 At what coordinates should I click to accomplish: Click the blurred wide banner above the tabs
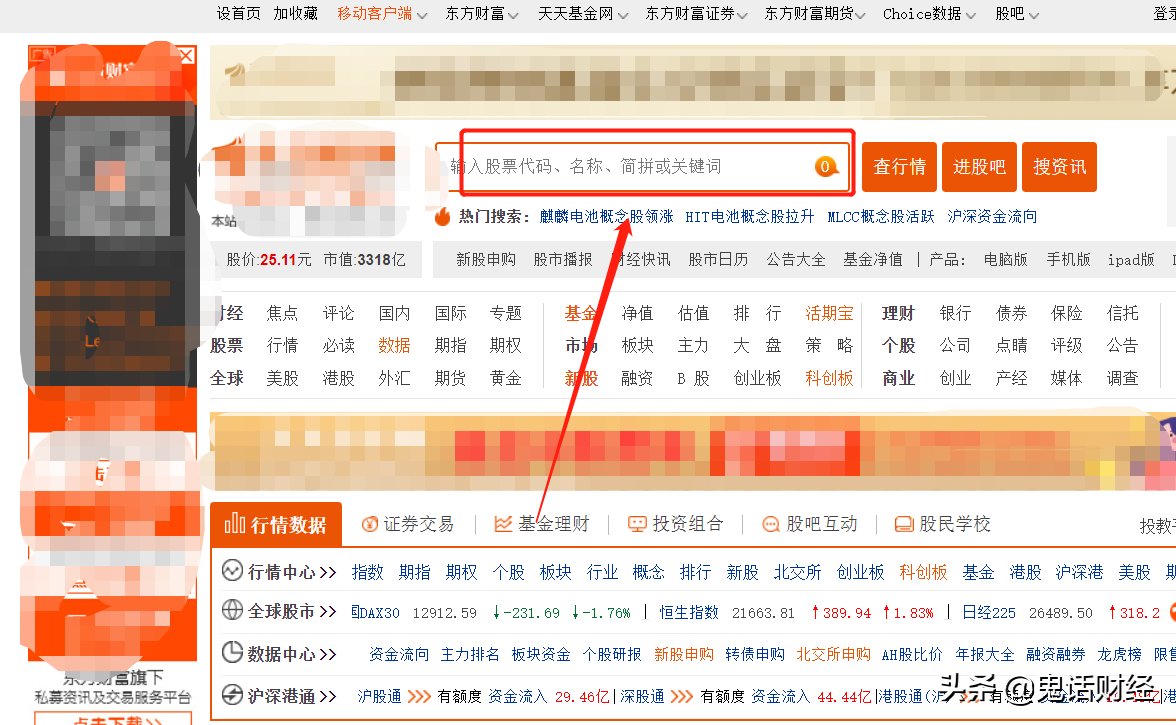tap(693, 452)
